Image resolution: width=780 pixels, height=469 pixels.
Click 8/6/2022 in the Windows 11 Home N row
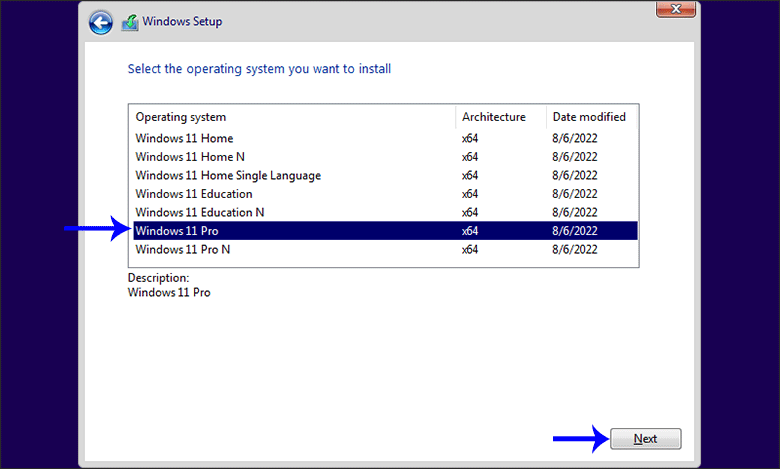[x=575, y=157]
